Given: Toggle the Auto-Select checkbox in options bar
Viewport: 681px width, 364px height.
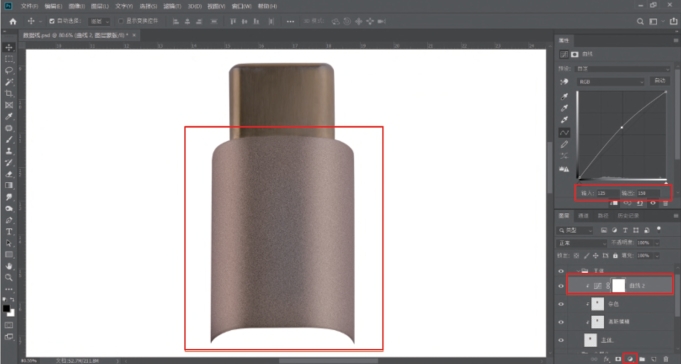Looking at the screenshot, I should tap(52, 21).
